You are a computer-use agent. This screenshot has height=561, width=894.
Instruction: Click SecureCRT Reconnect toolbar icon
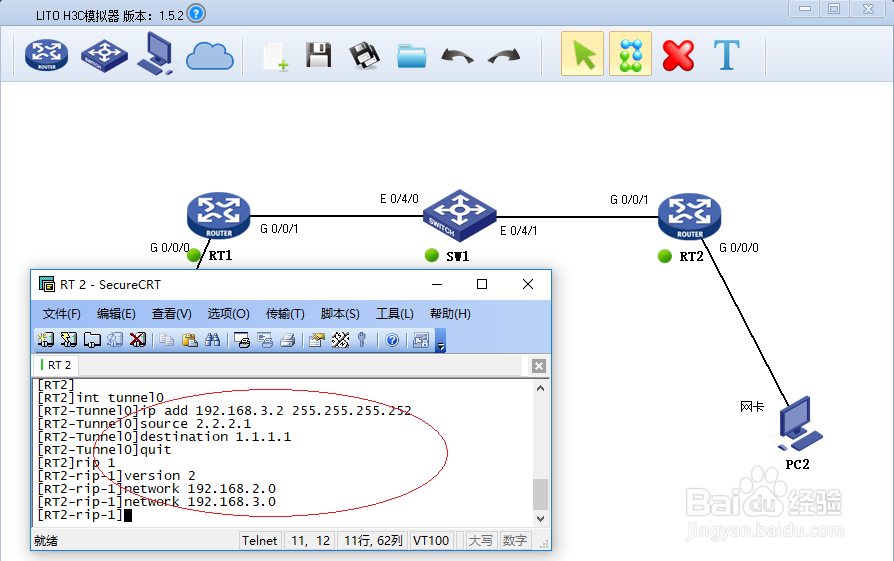[115, 340]
